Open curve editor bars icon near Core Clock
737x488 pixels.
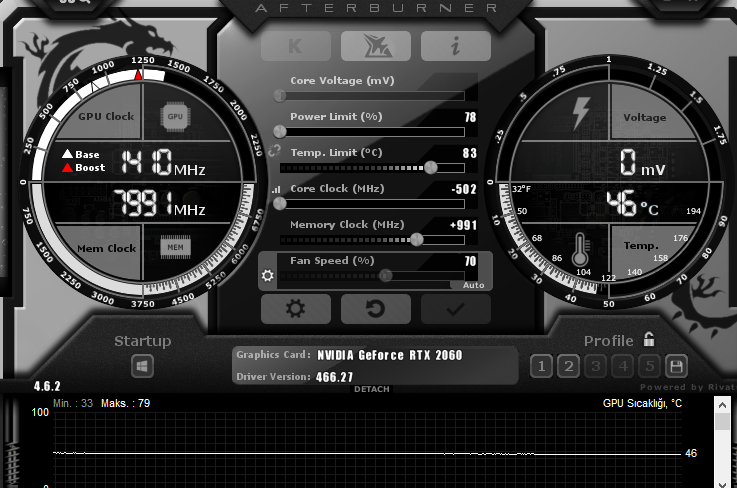[276, 189]
